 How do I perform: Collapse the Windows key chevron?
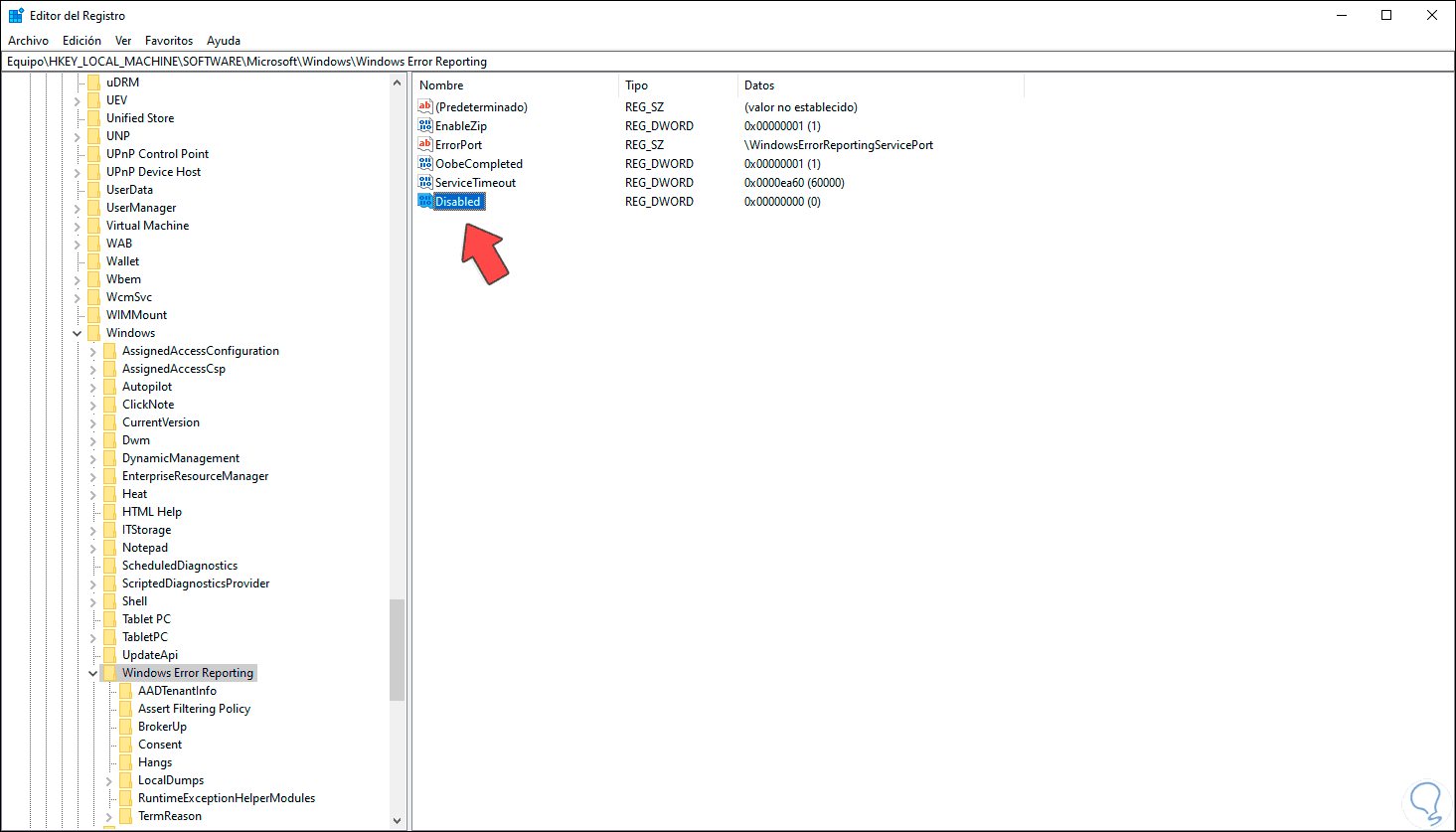[77, 332]
